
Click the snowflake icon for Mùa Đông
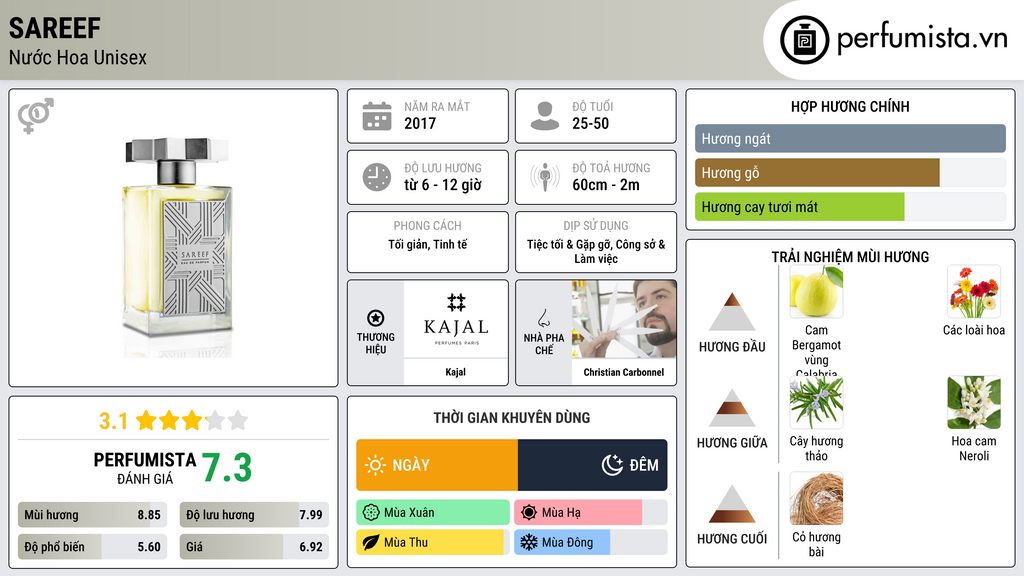pos(529,542)
